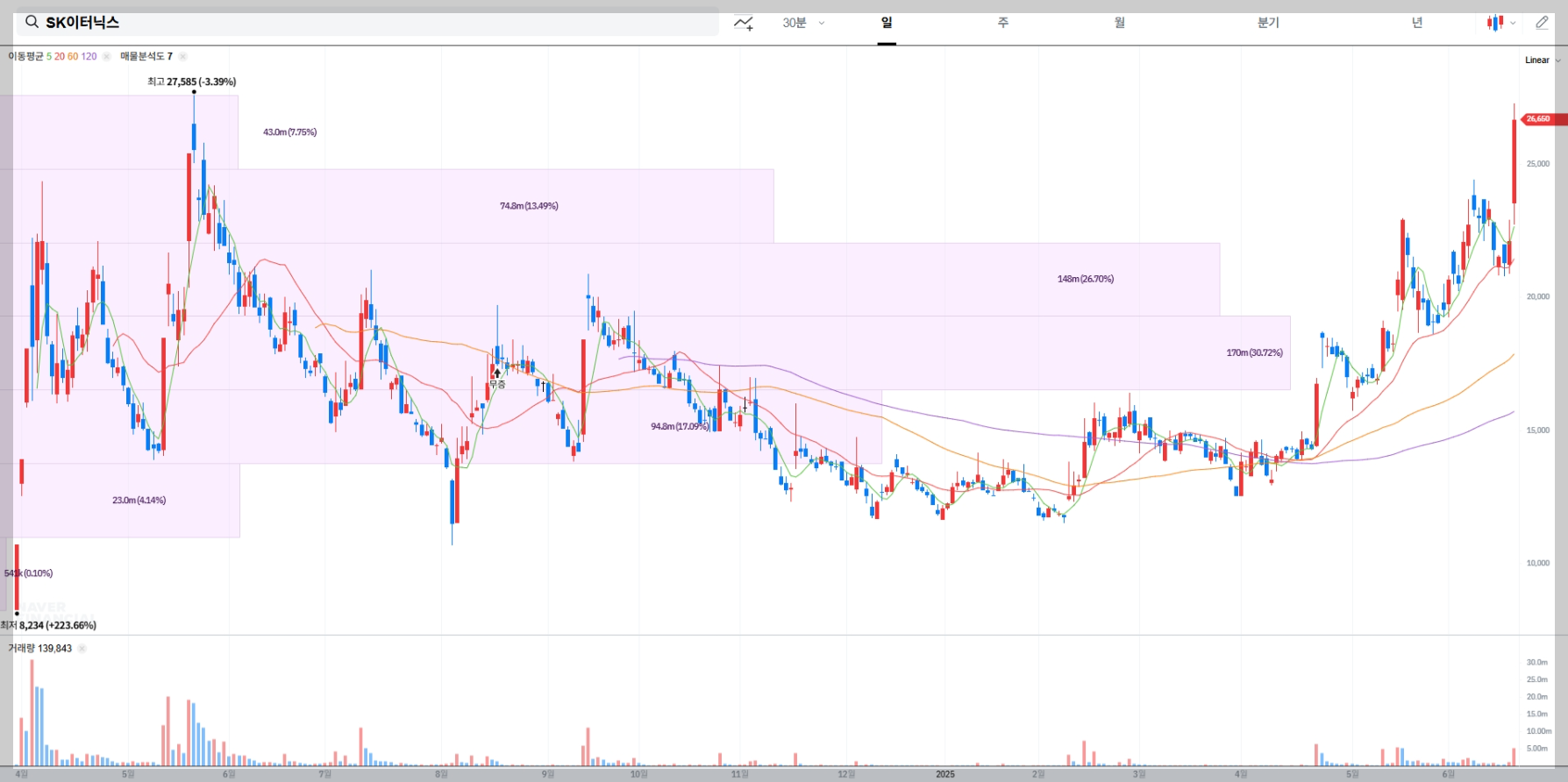Switch to the 월 monthly tab
This screenshot has height=782, width=1568.
(1120, 23)
